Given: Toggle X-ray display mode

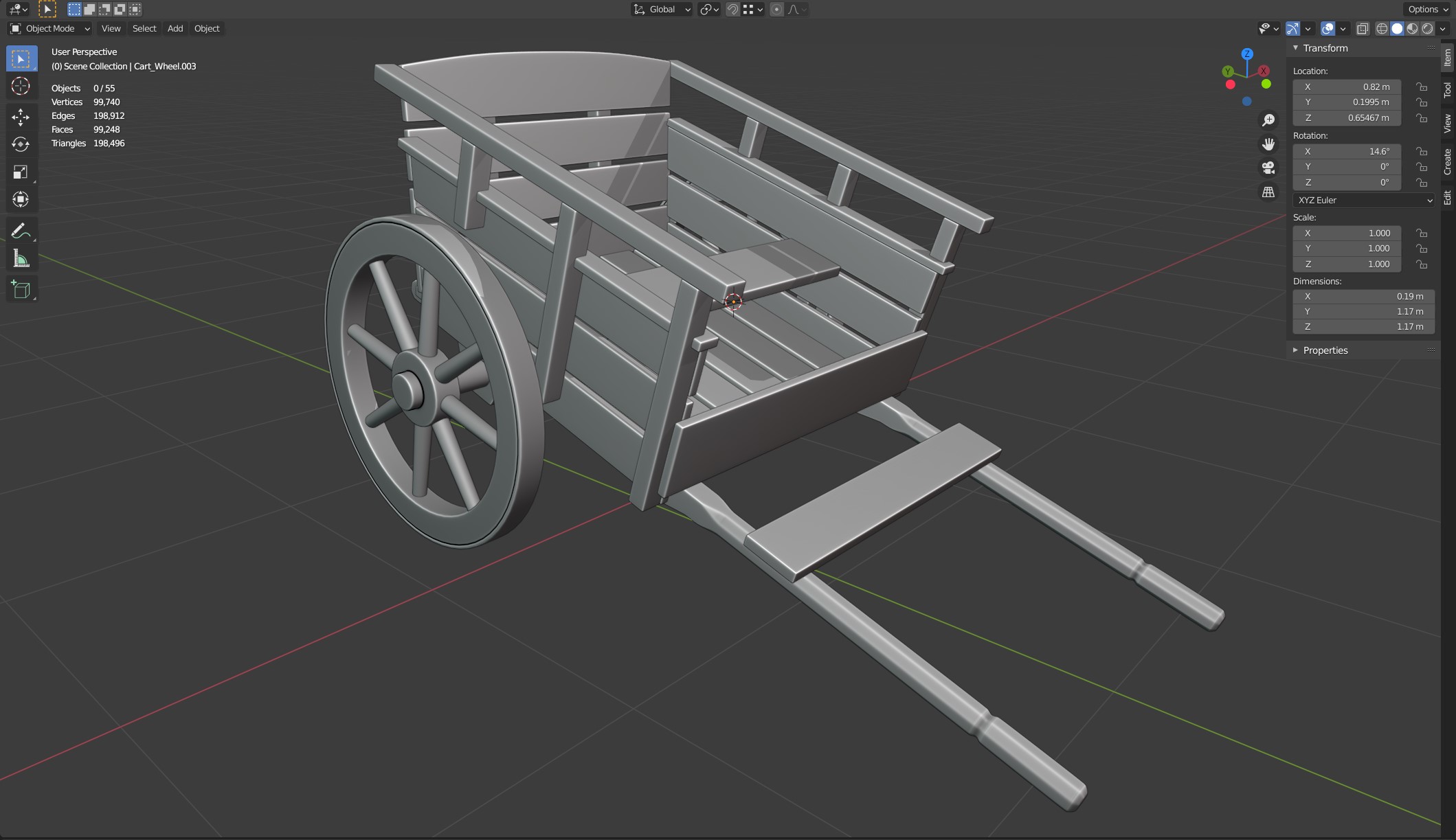Looking at the screenshot, I should click(1362, 28).
